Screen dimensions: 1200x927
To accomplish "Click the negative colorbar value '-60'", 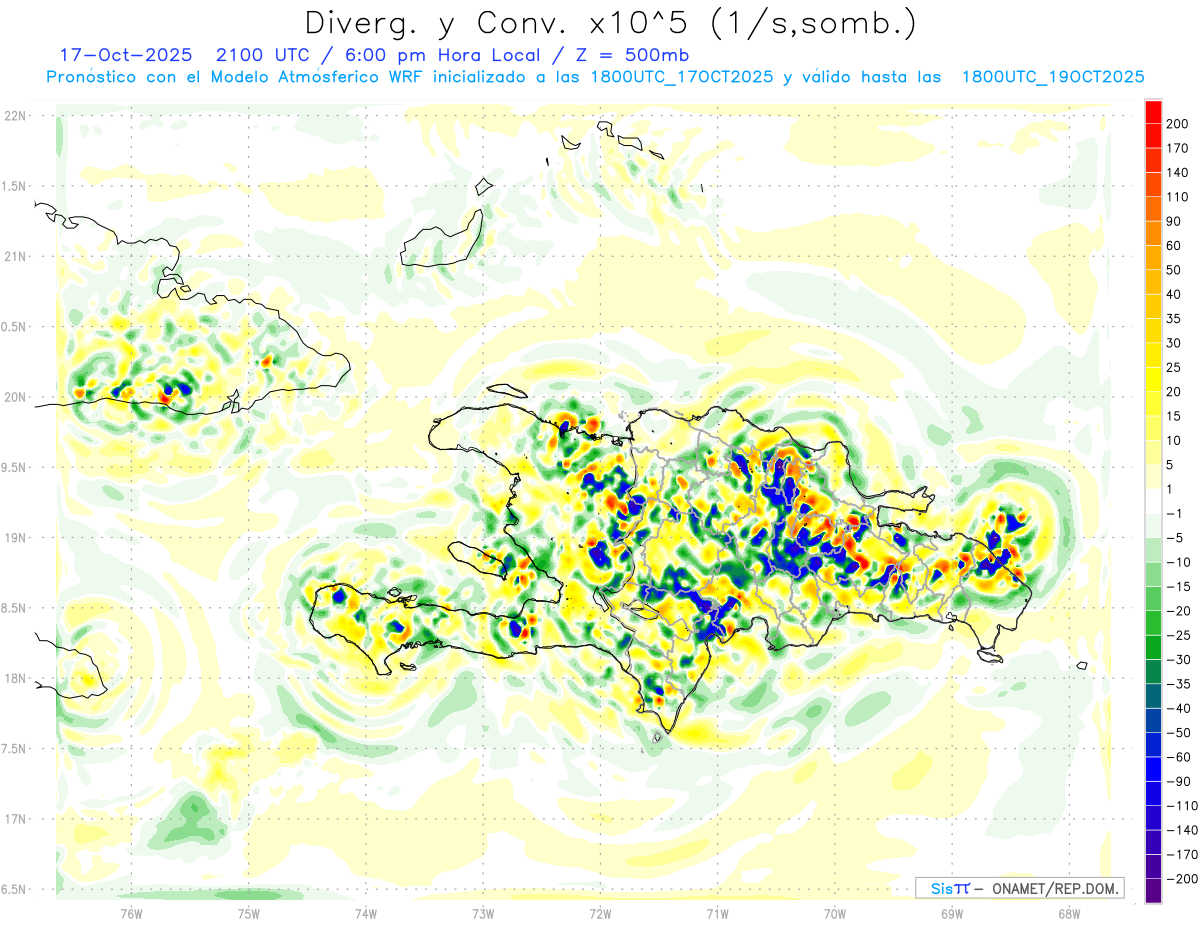I will [x=1179, y=757].
